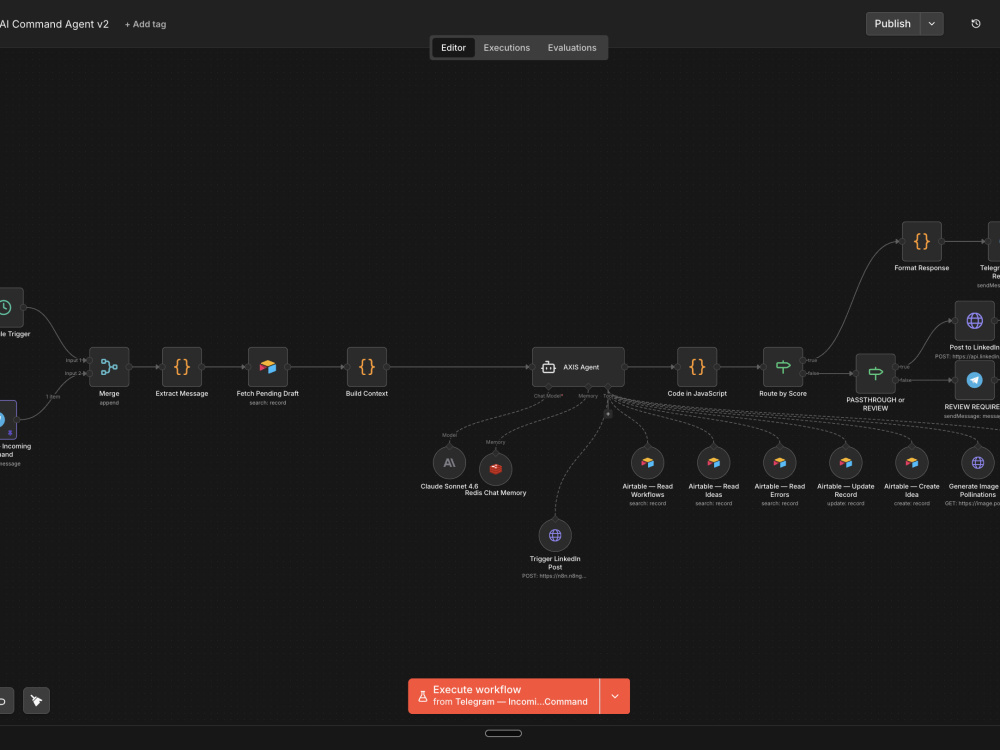Open the Extract Message code node

point(182,367)
